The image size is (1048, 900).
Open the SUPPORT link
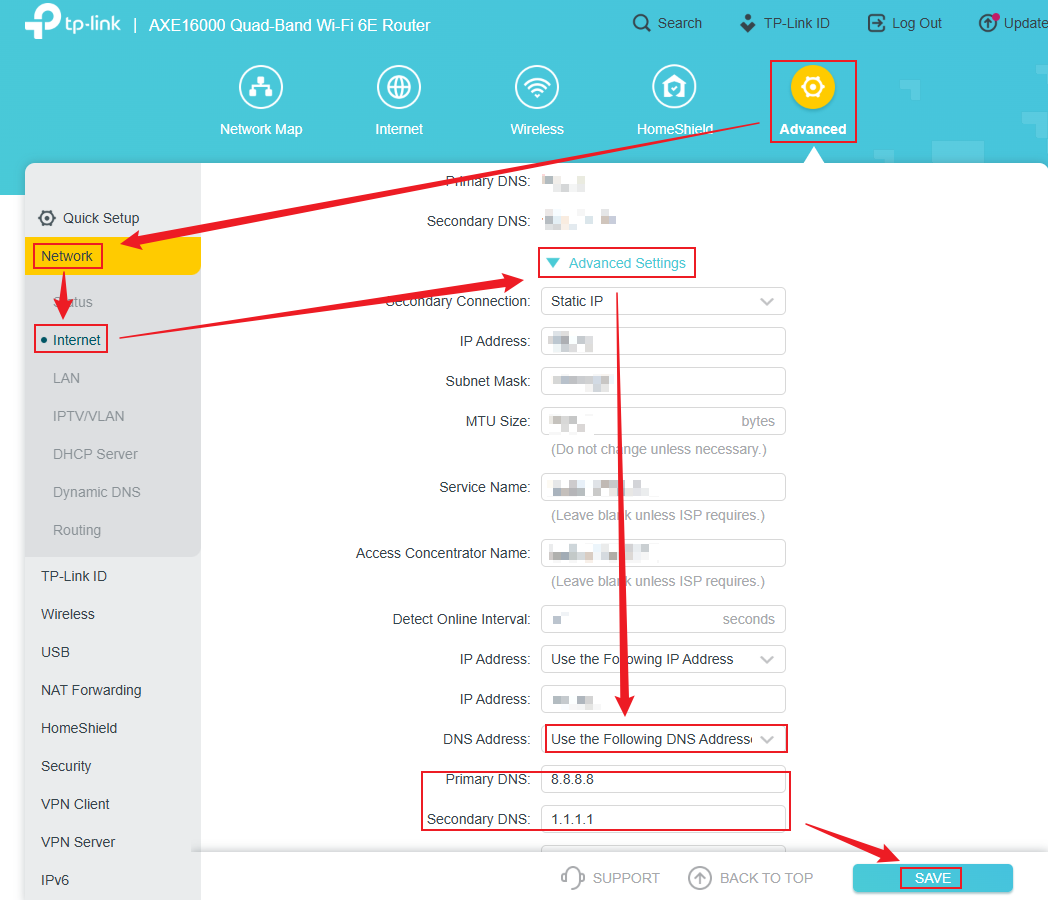pos(610,877)
